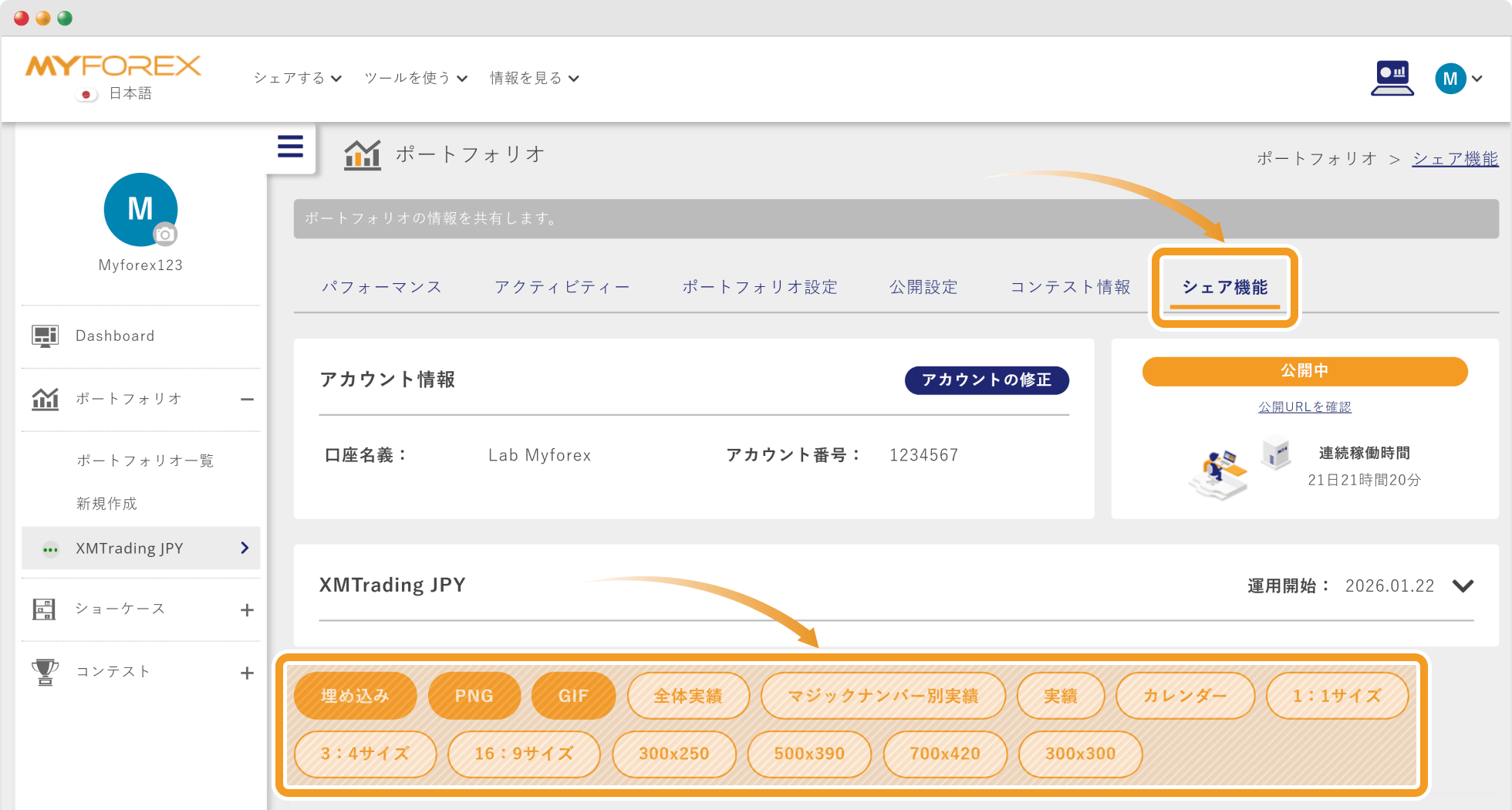Click account number 1234567
Image resolution: width=1512 pixels, height=810 pixels.
[x=924, y=455]
